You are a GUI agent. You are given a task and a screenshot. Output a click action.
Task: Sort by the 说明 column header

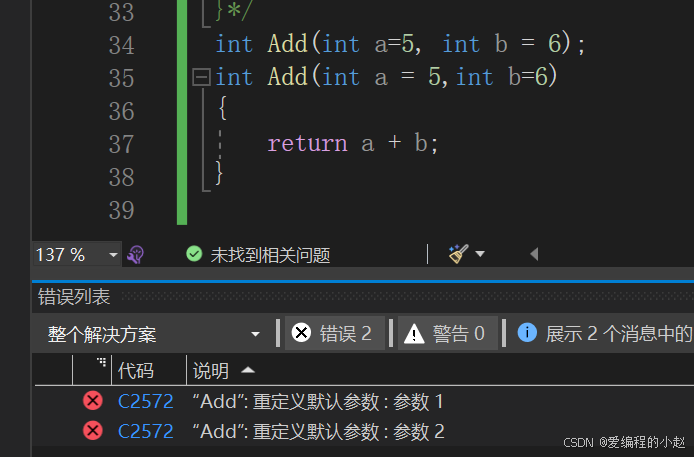[x=211, y=370]
